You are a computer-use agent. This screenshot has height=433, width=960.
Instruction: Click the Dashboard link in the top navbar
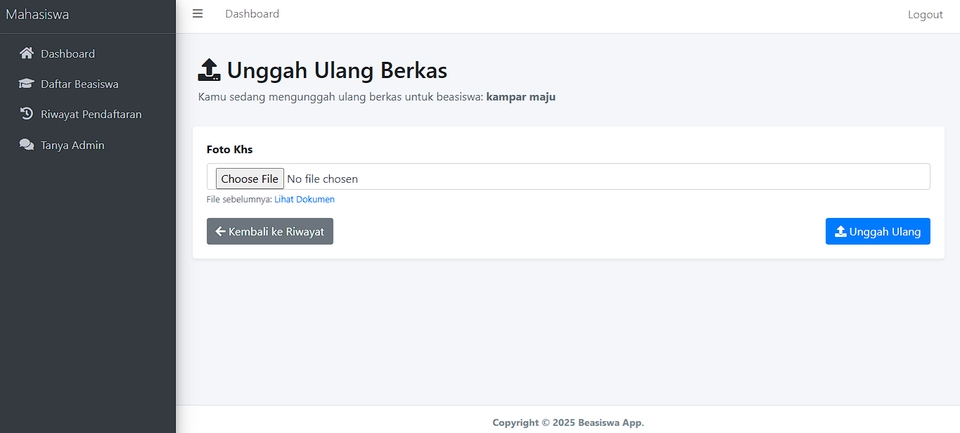[x=252, y=14]
